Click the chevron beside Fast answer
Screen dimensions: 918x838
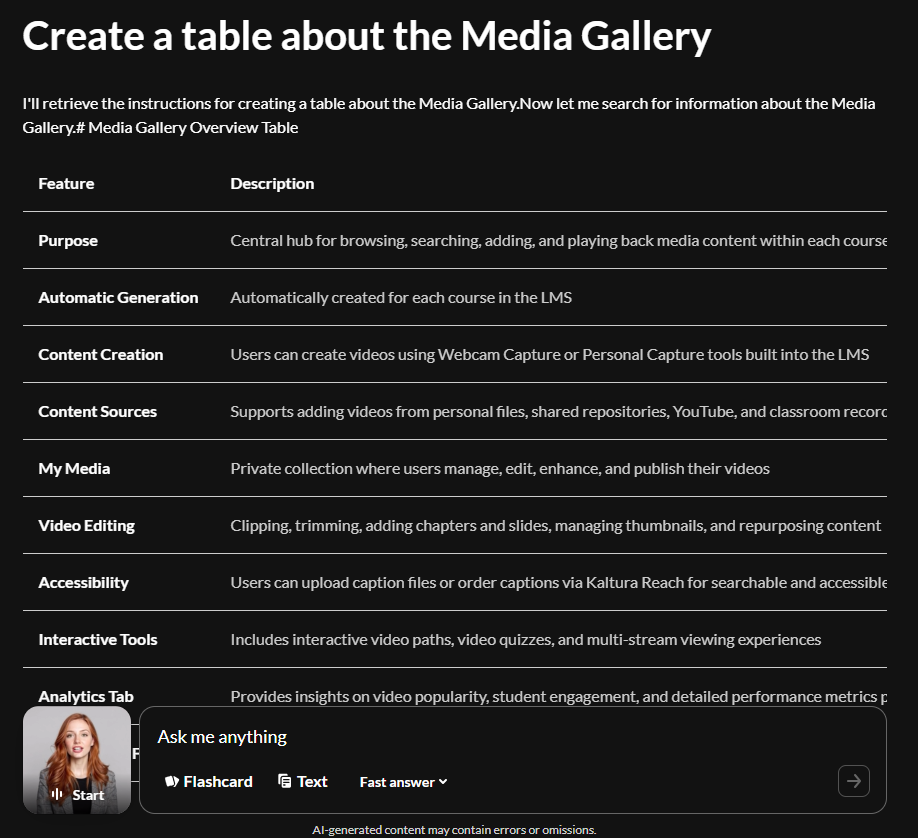click(443, 782)
